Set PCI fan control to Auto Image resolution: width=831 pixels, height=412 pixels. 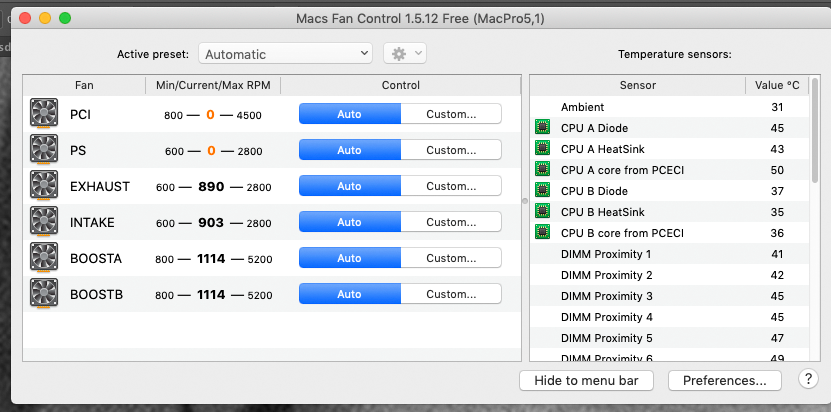(350, 114)
